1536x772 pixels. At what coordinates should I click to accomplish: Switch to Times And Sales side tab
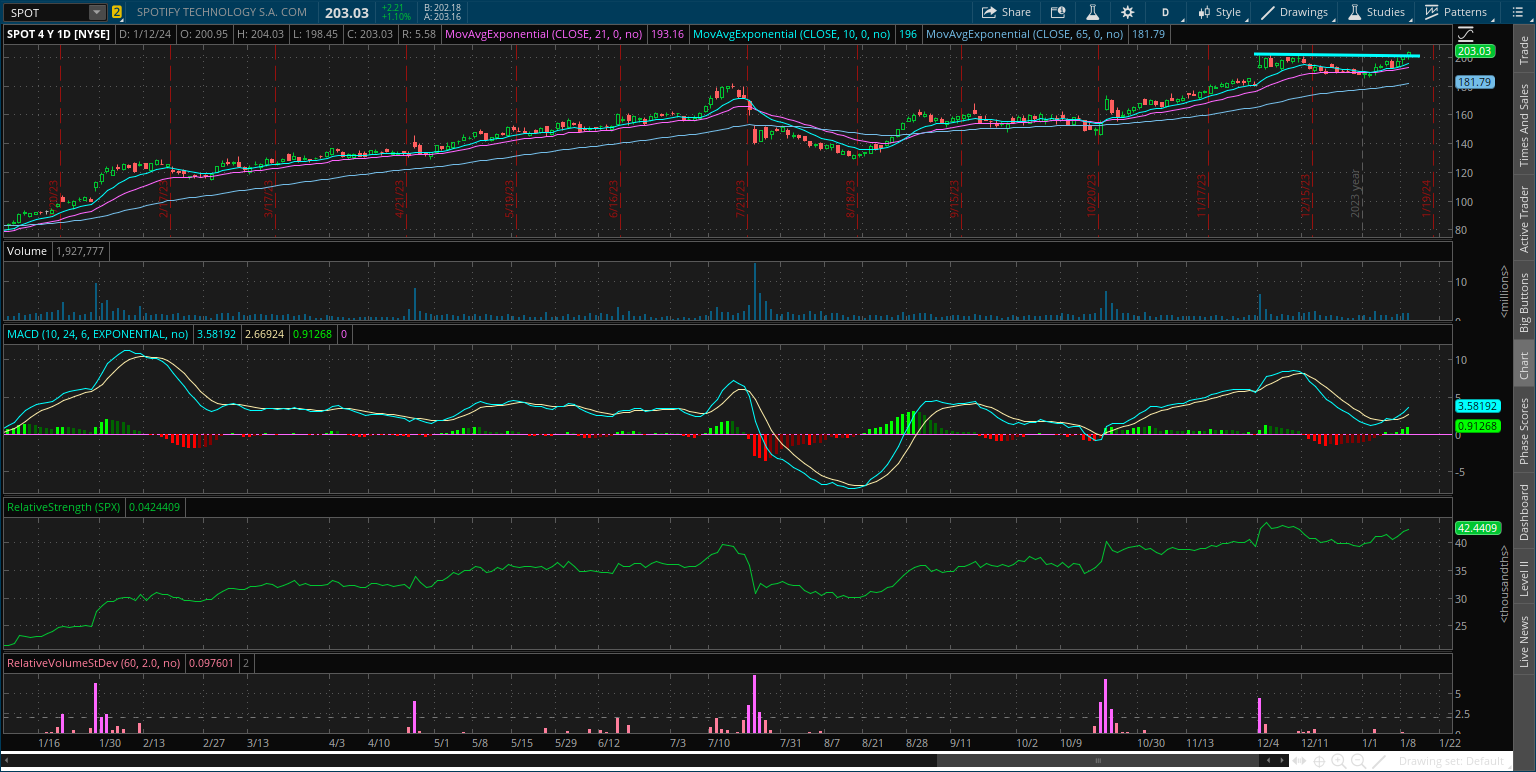(x=1523, y=125)
